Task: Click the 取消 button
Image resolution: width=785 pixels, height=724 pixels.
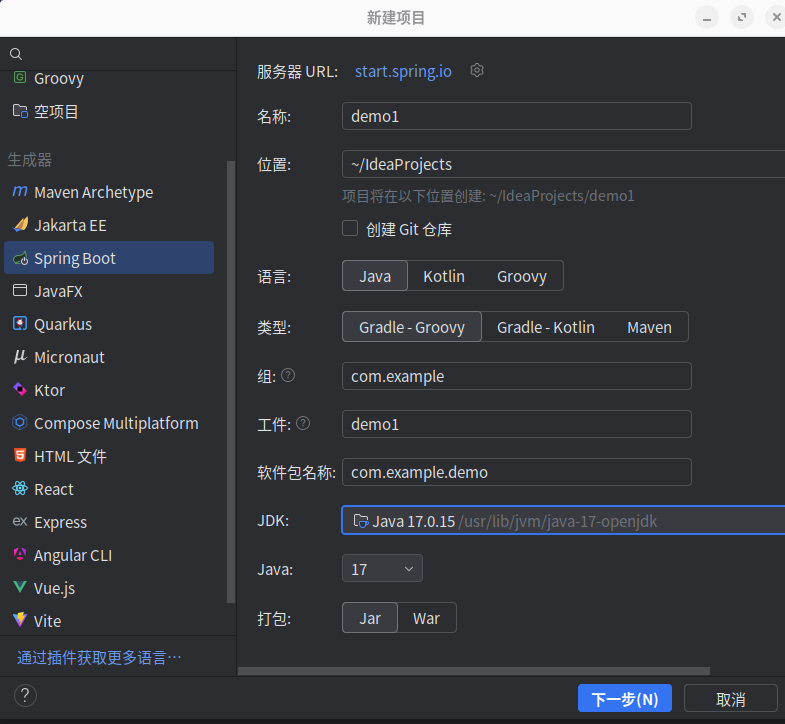Action: 731,698
